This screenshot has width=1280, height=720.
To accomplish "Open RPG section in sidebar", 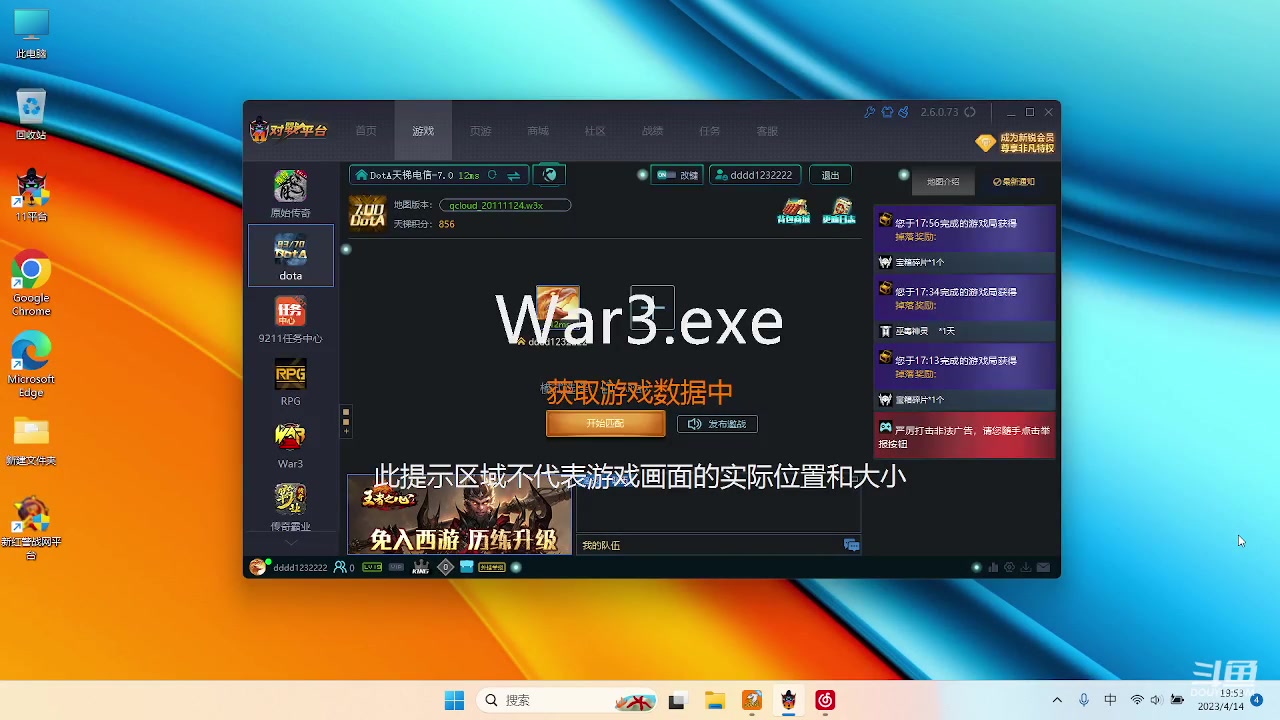I will (x=290, y=382).
